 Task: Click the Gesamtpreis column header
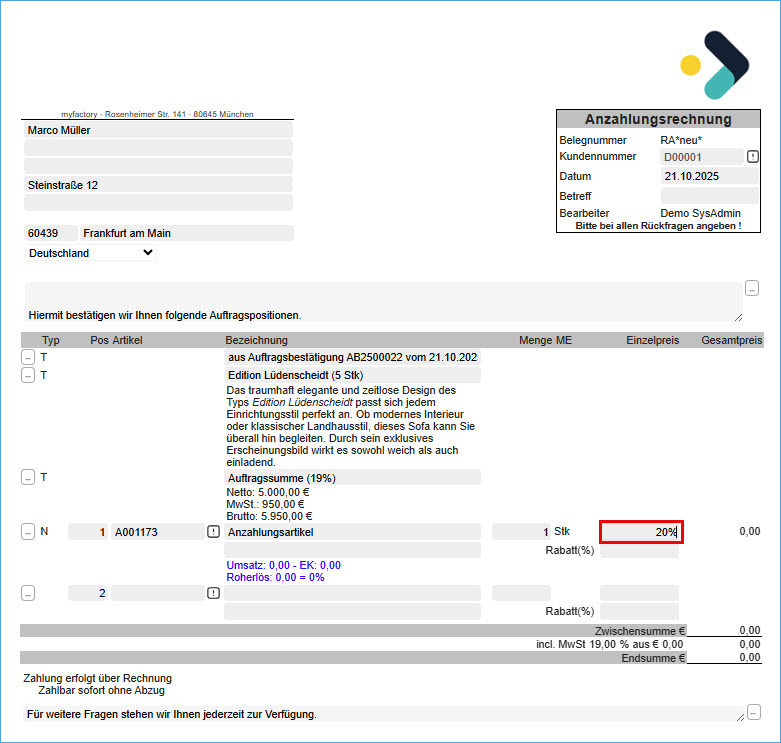point(732,340)
